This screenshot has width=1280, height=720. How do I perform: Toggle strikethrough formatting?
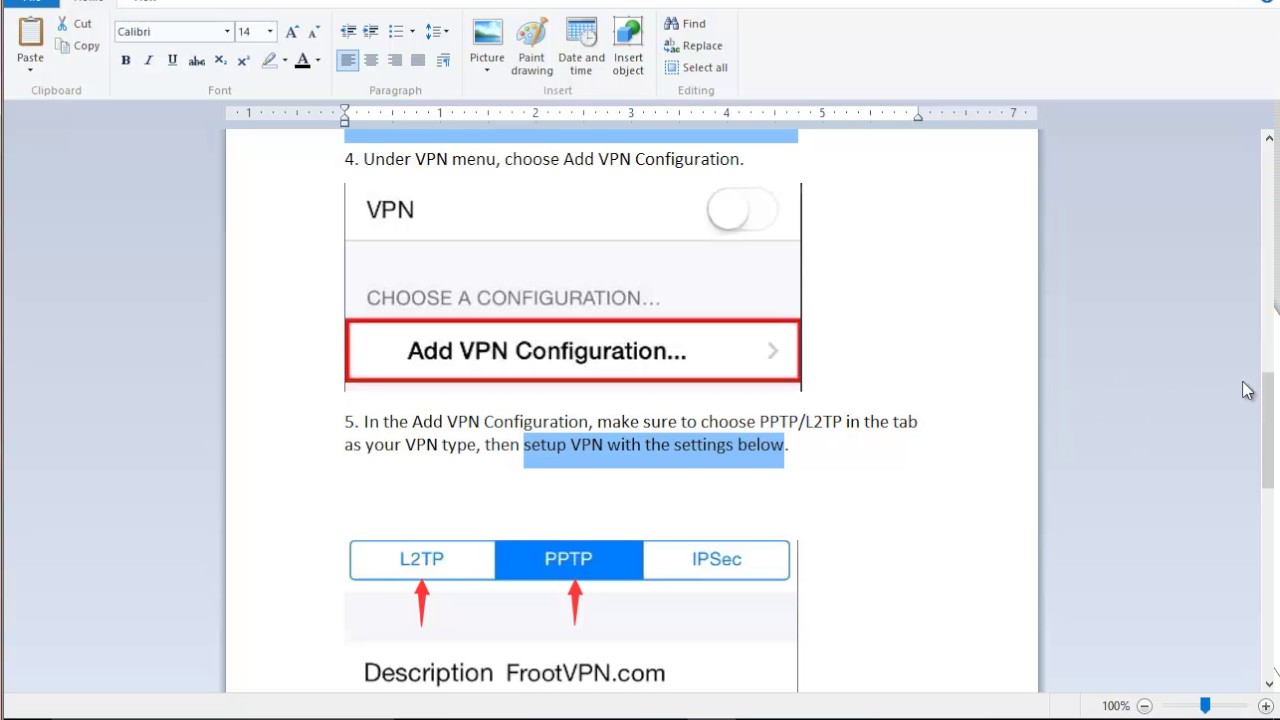196,61
